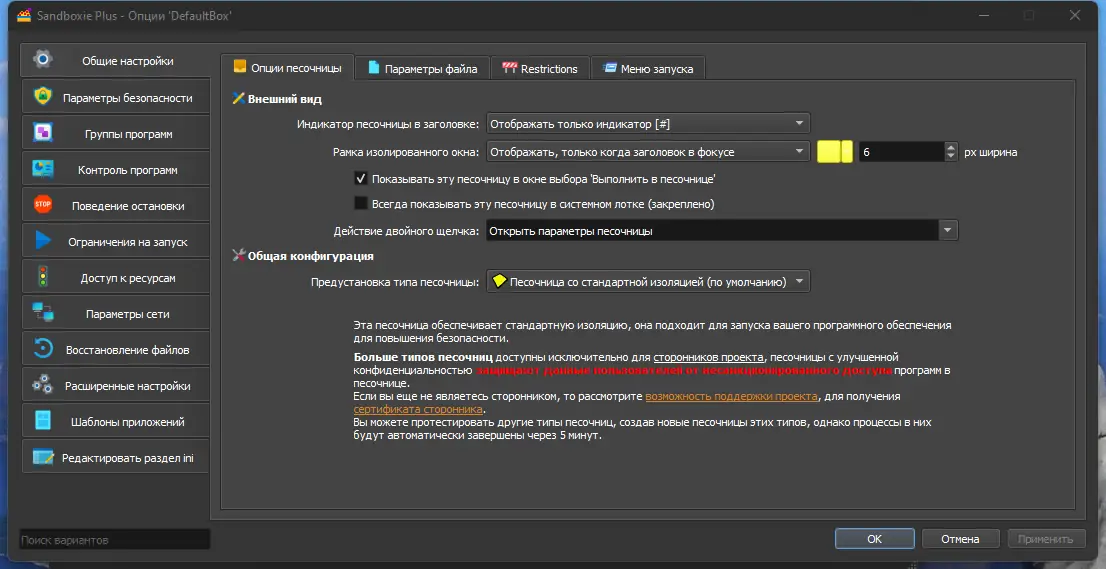This screenshot has height=569, width=1106.
Task: Click the Группы программ sidebar icon
Action: point(43,133)
